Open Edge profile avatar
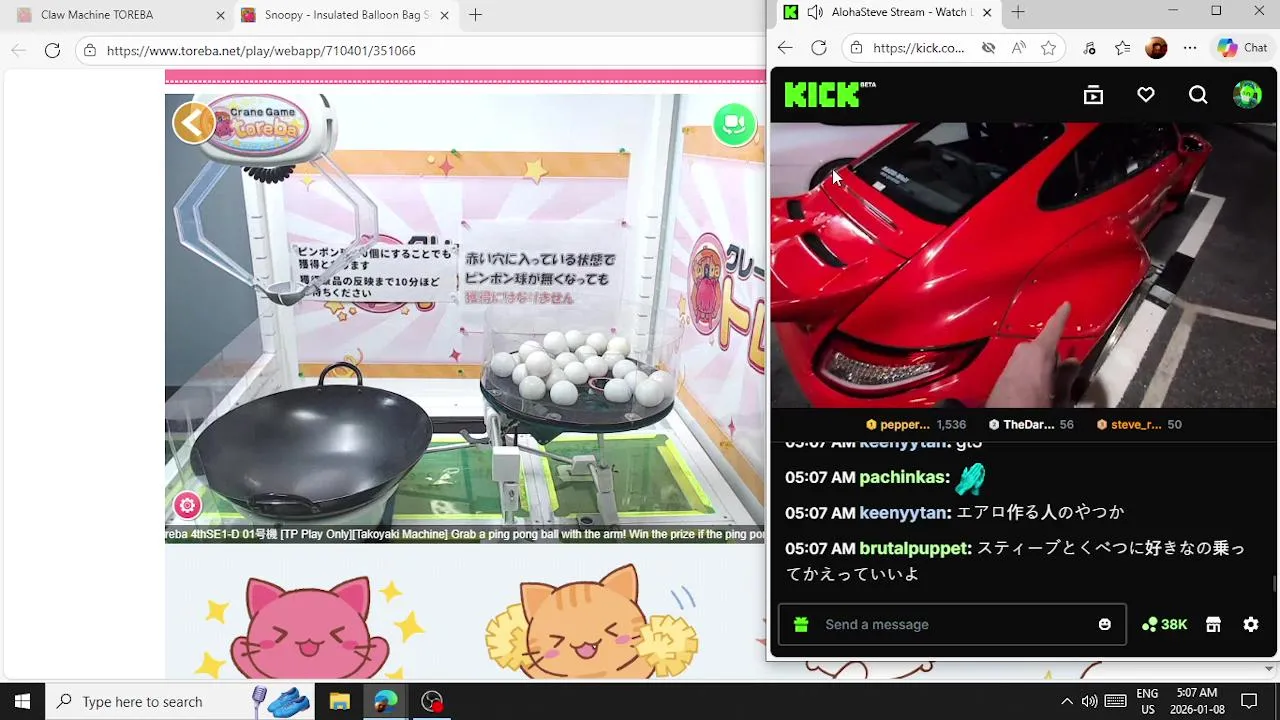The width and height of the screenshot is (1280, 720). click(1156, 48)
